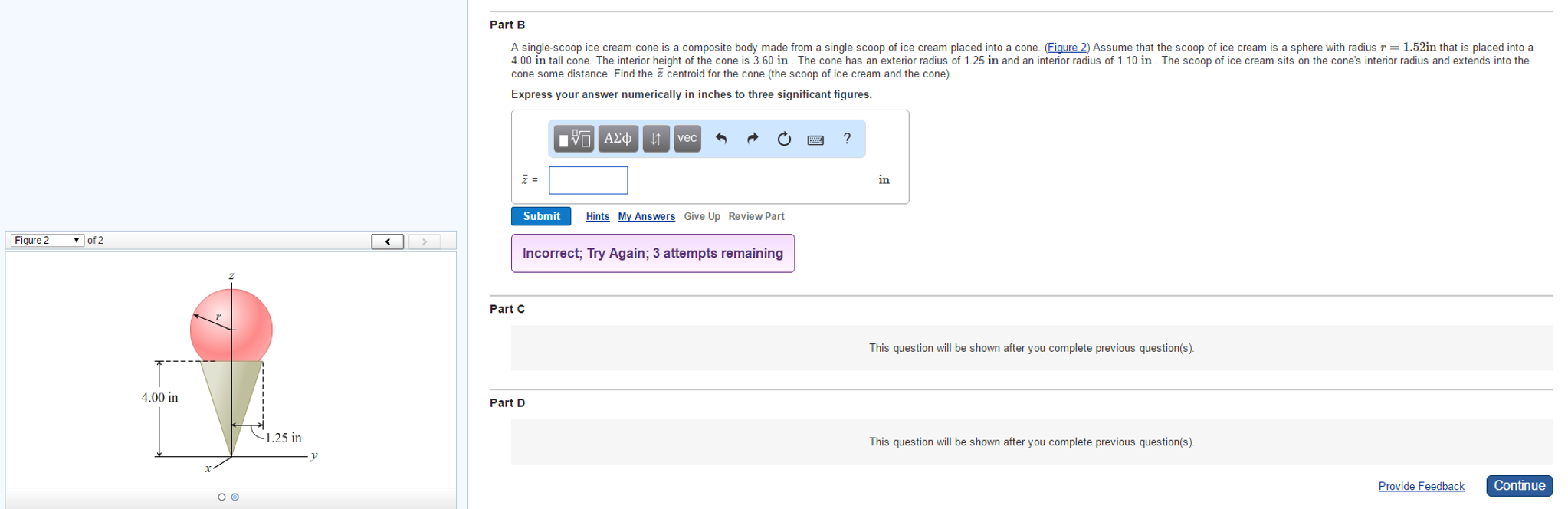Click the z-bar answer input field
1568x509 pixels.
589,180
